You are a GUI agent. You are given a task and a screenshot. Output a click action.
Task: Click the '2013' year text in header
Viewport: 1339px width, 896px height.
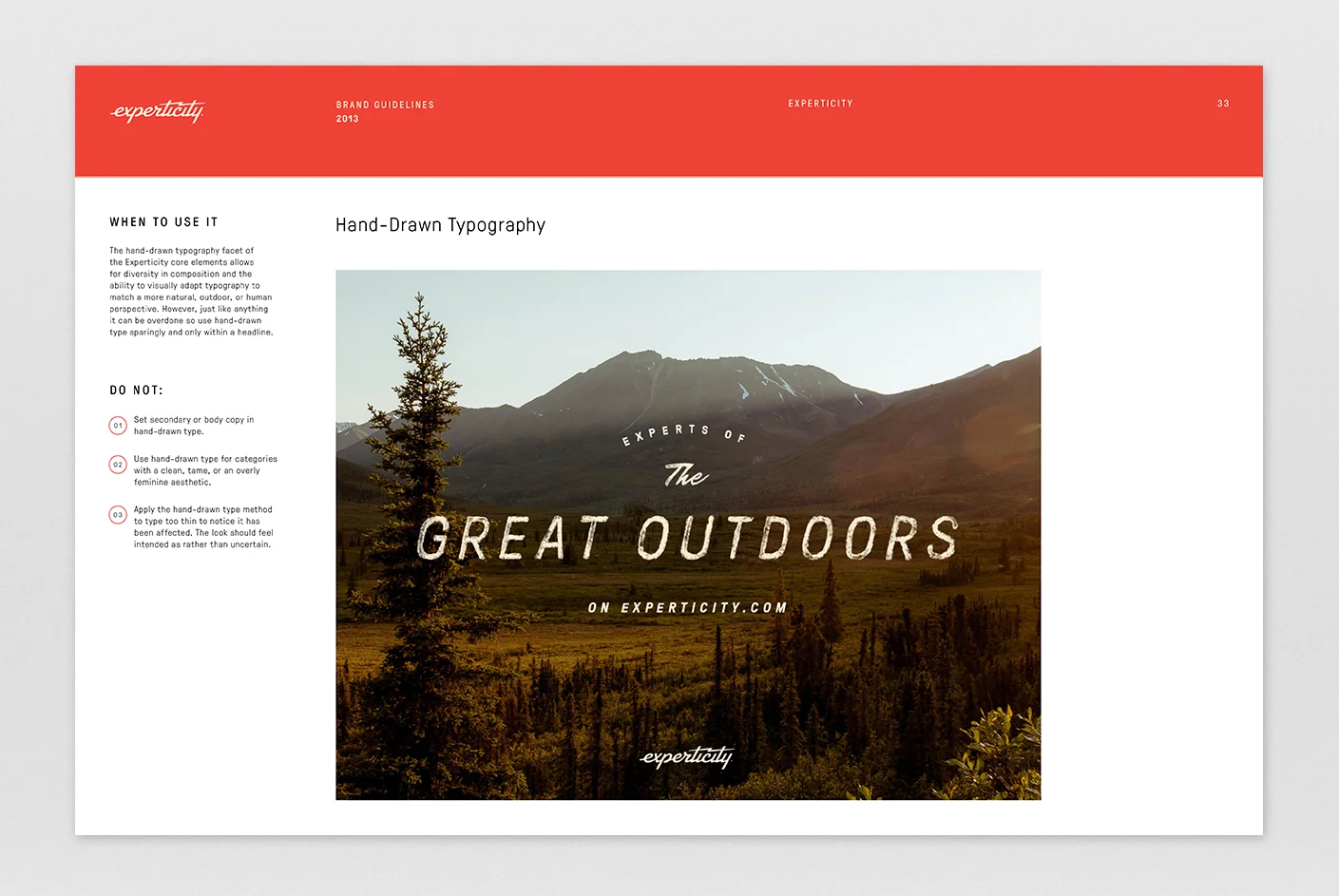pyautogui.click(x=348, y=119)
